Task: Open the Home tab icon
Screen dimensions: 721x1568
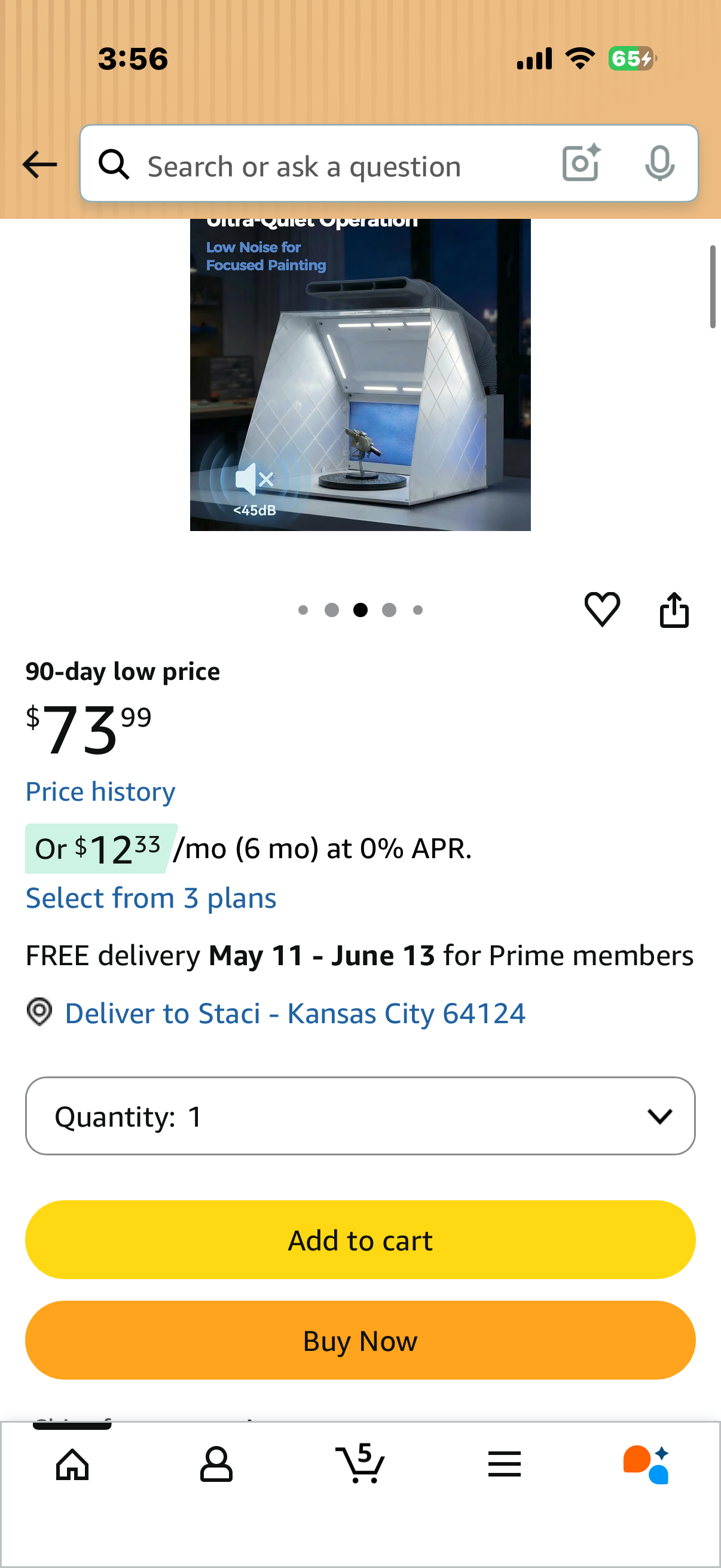Action: point(72,1465)
